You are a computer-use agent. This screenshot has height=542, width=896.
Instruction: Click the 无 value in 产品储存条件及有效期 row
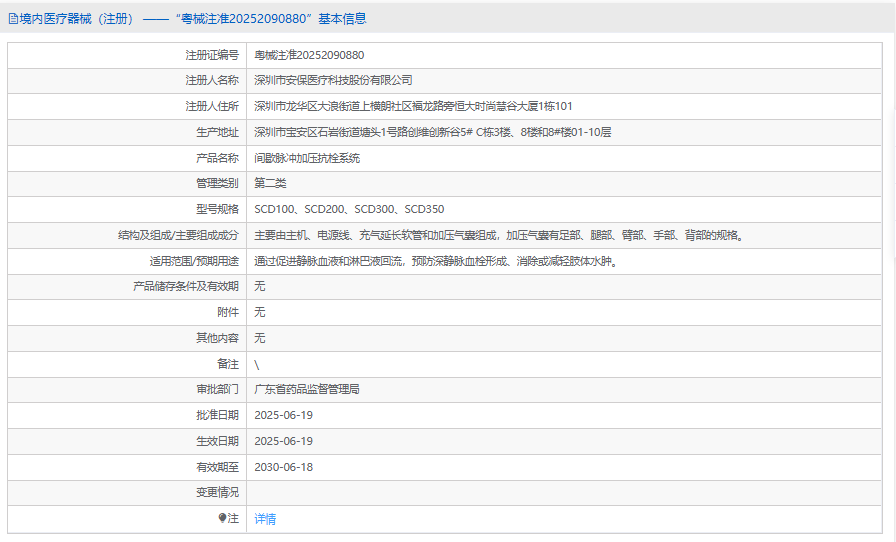coord(260,286)
